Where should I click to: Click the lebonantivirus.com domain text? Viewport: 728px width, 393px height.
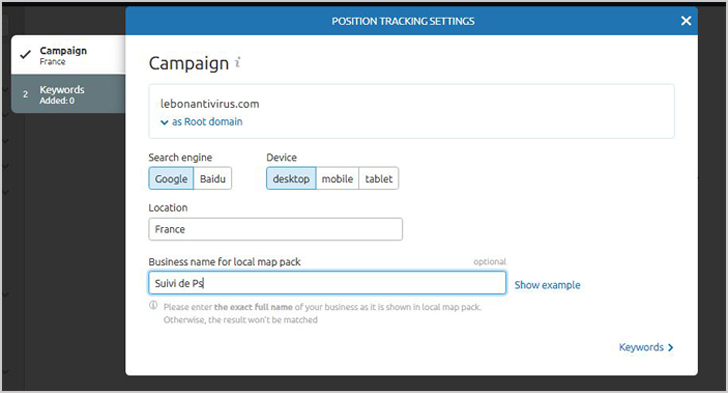coord(210,104)
